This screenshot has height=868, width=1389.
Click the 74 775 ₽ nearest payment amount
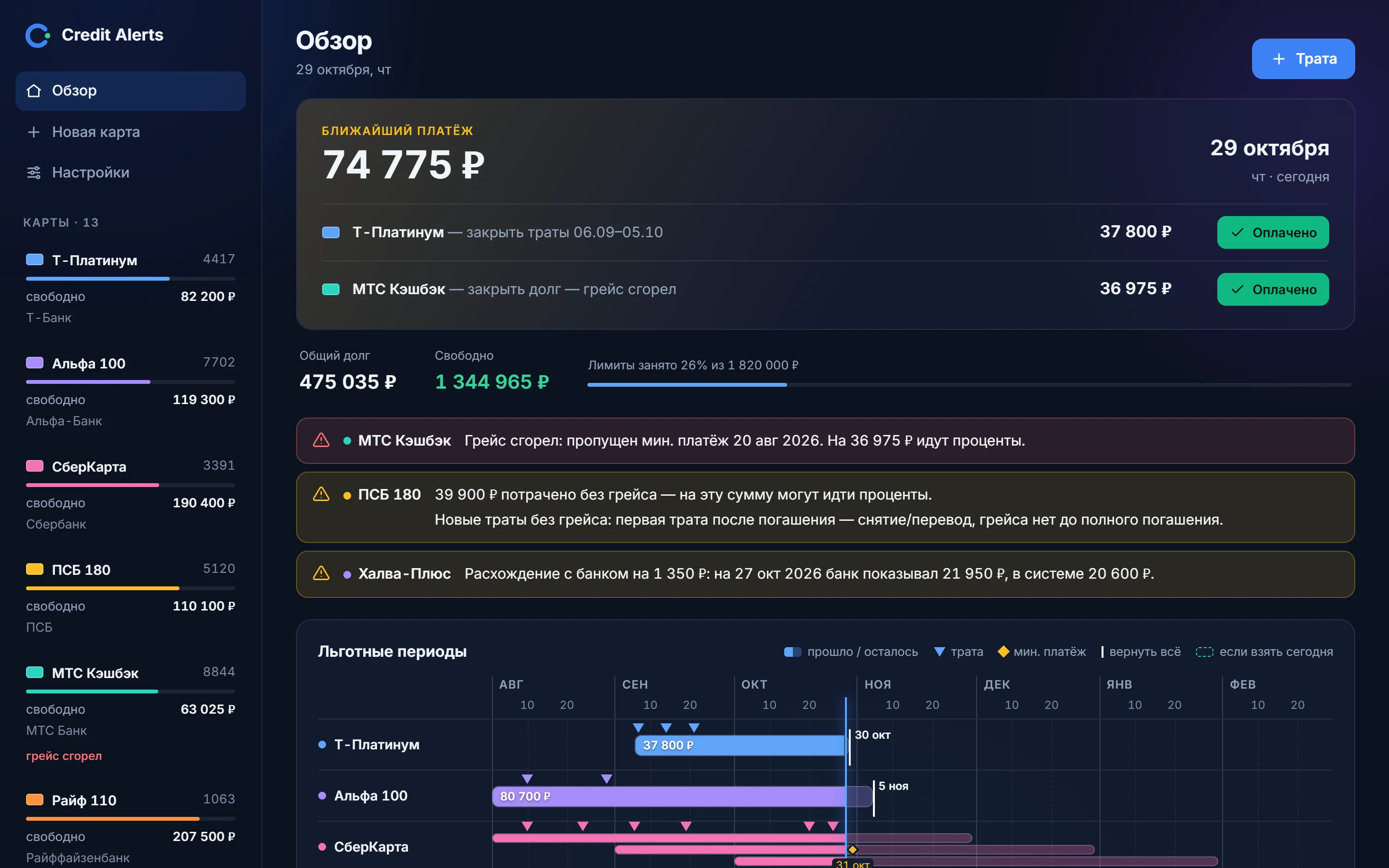404,165
